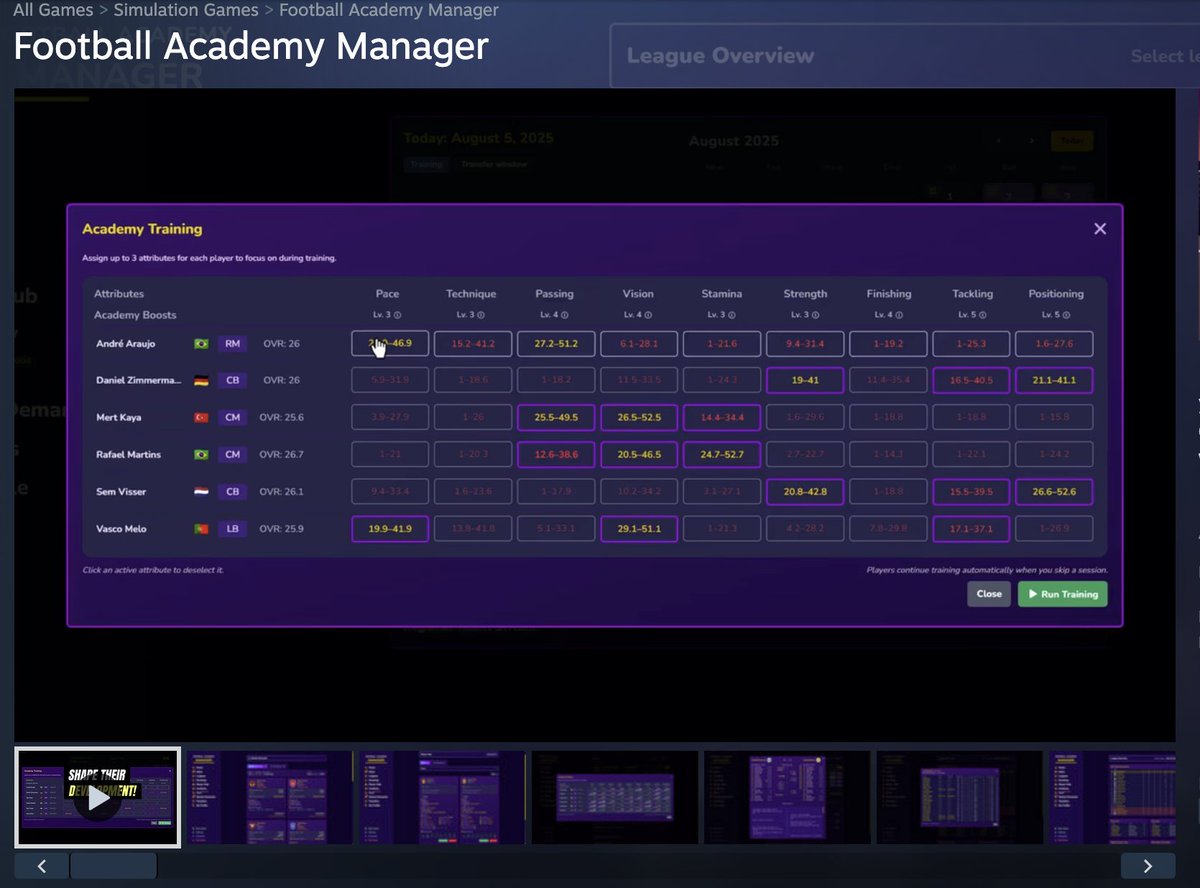1200x888 pixels.
Task: Click the Run Training button
Action: click(1062, 594)
